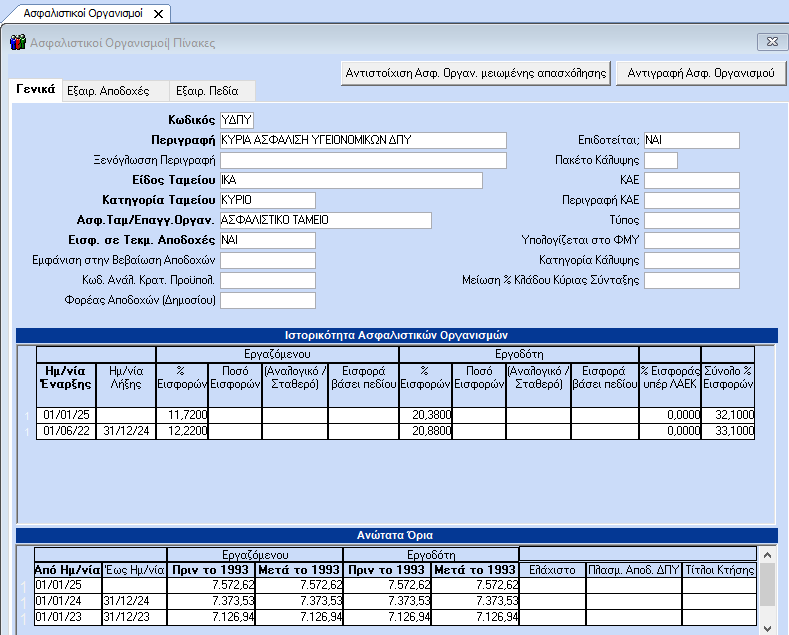
Task: Click total contributions value 33,1000
Action: [728, 431]
